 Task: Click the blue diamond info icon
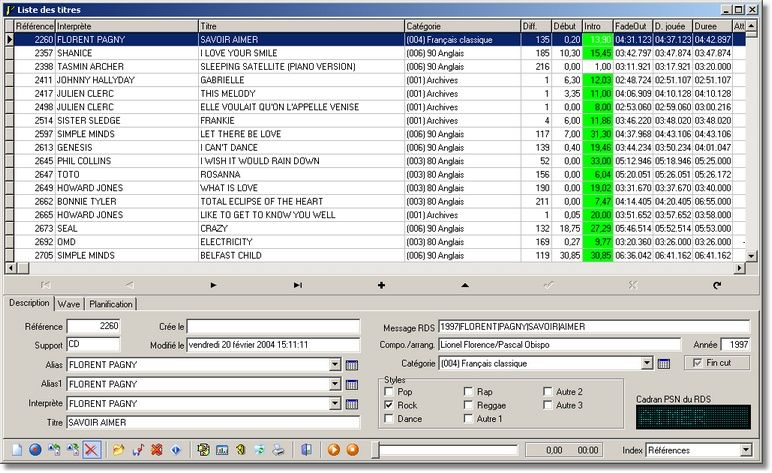[x=176, y=450]
